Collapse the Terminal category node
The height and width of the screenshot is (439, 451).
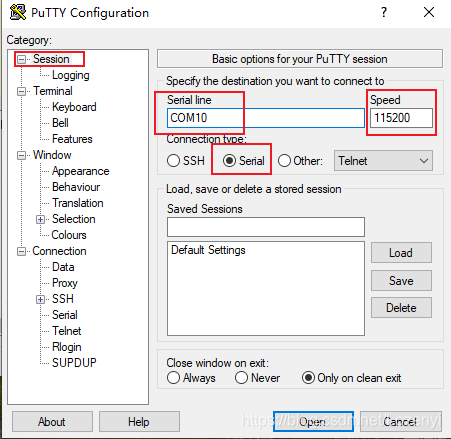21,91
